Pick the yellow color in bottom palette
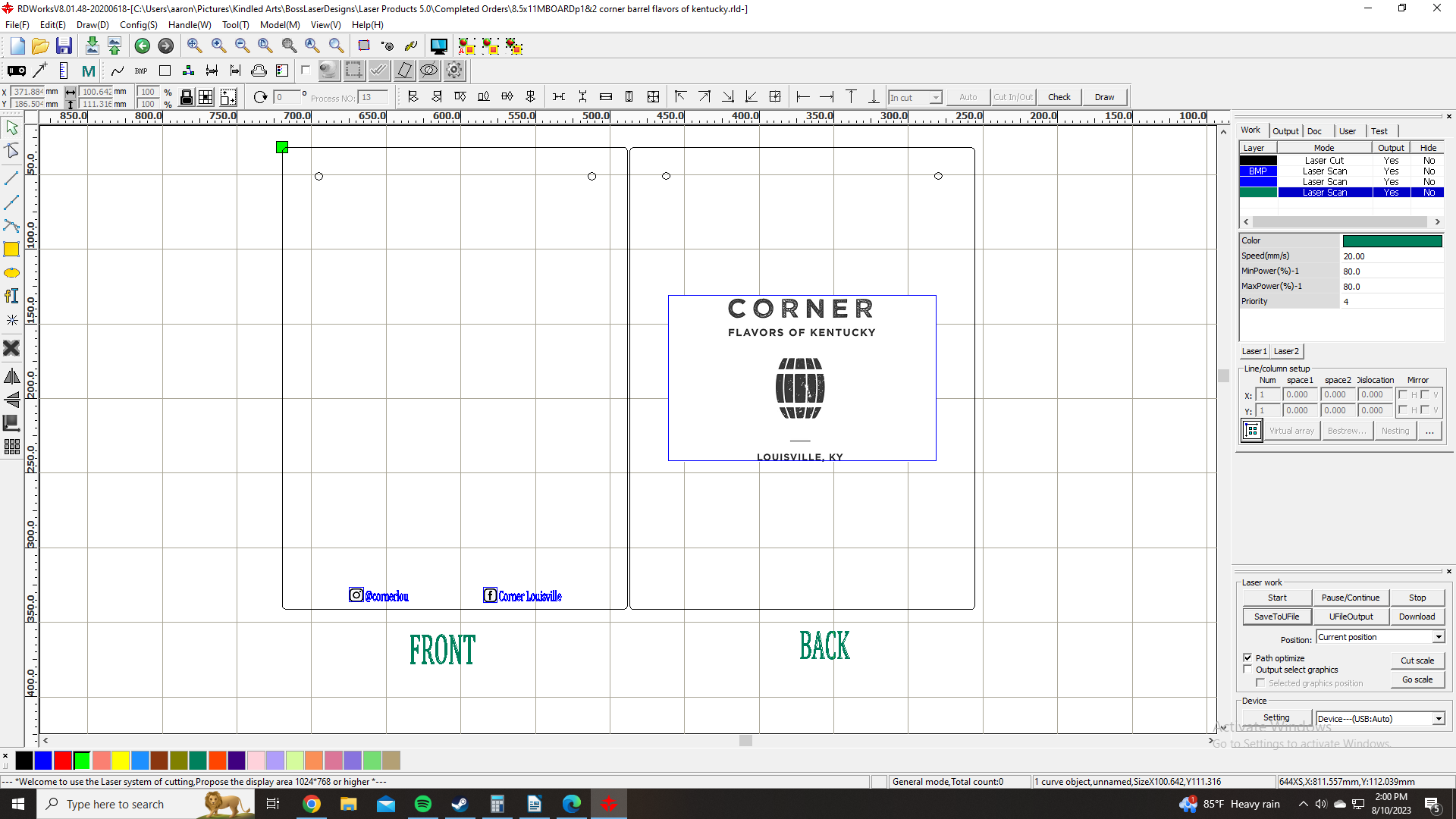 121,760
